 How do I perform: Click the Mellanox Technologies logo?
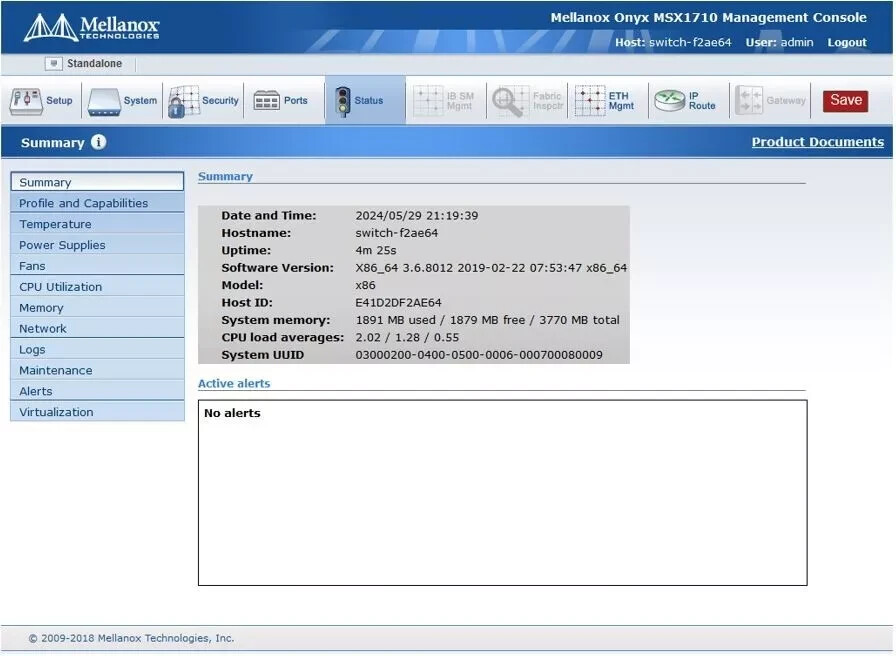(91, 27)
